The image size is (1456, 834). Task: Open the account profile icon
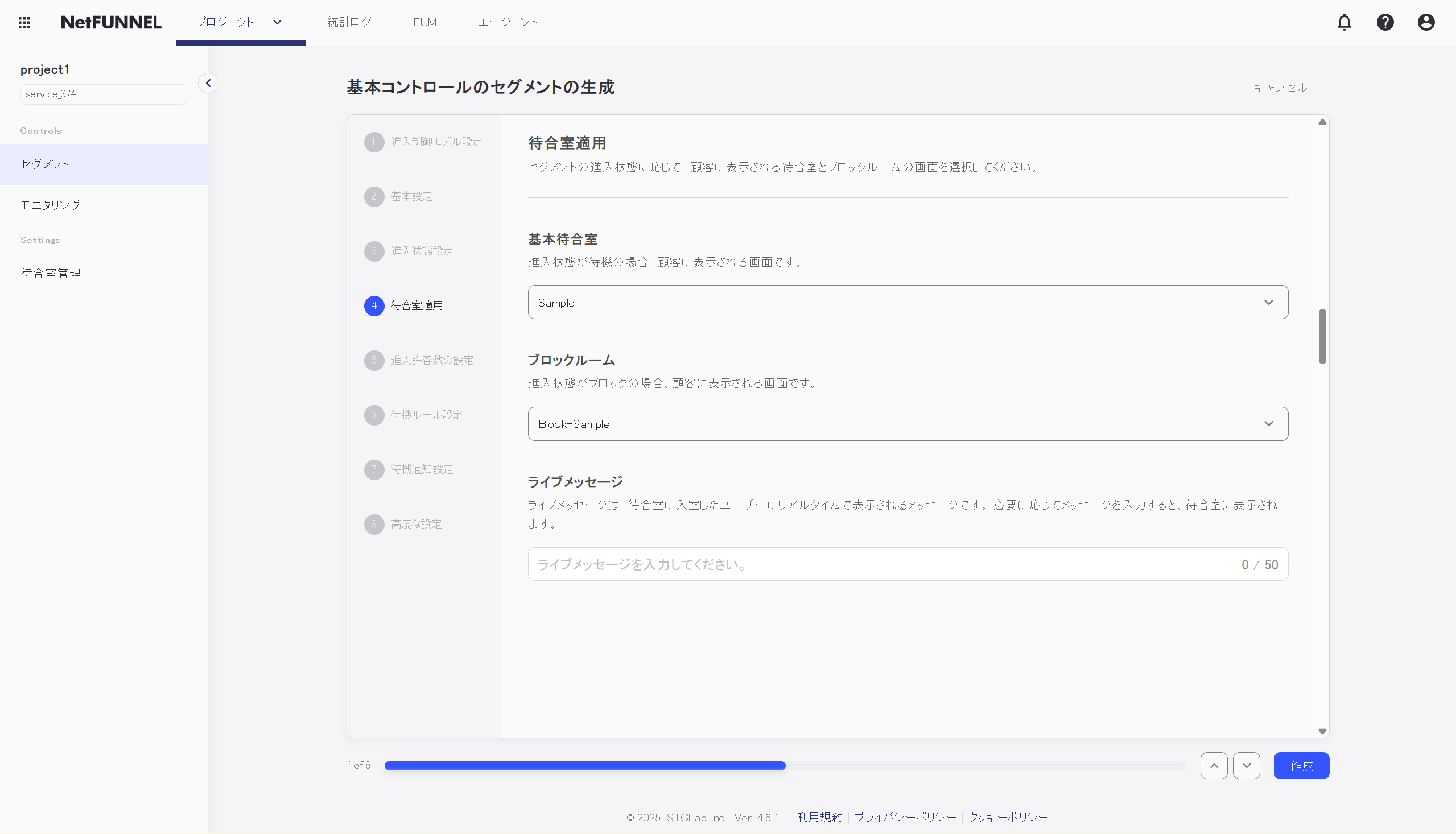click(1426, 22)
